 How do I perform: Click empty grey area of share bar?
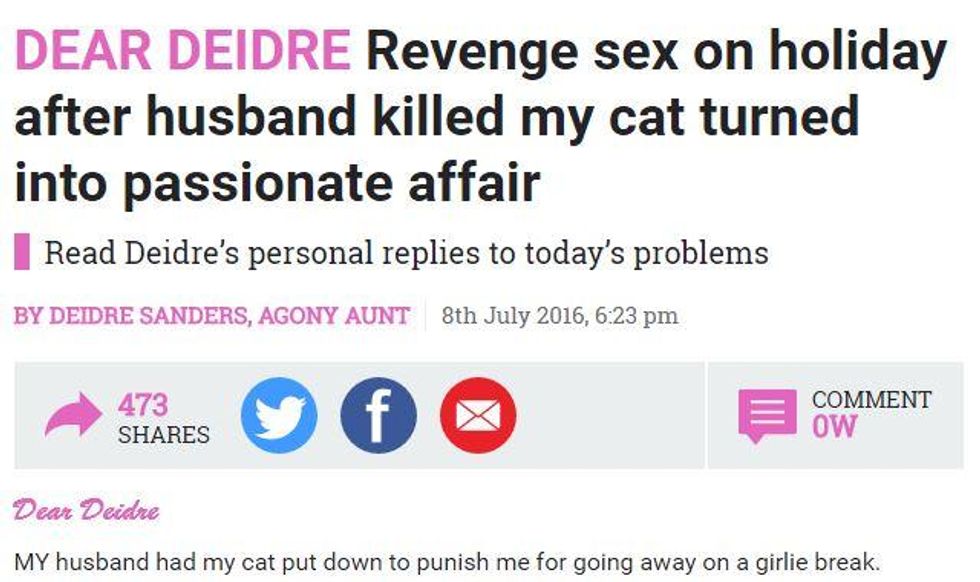pos(609,415)
